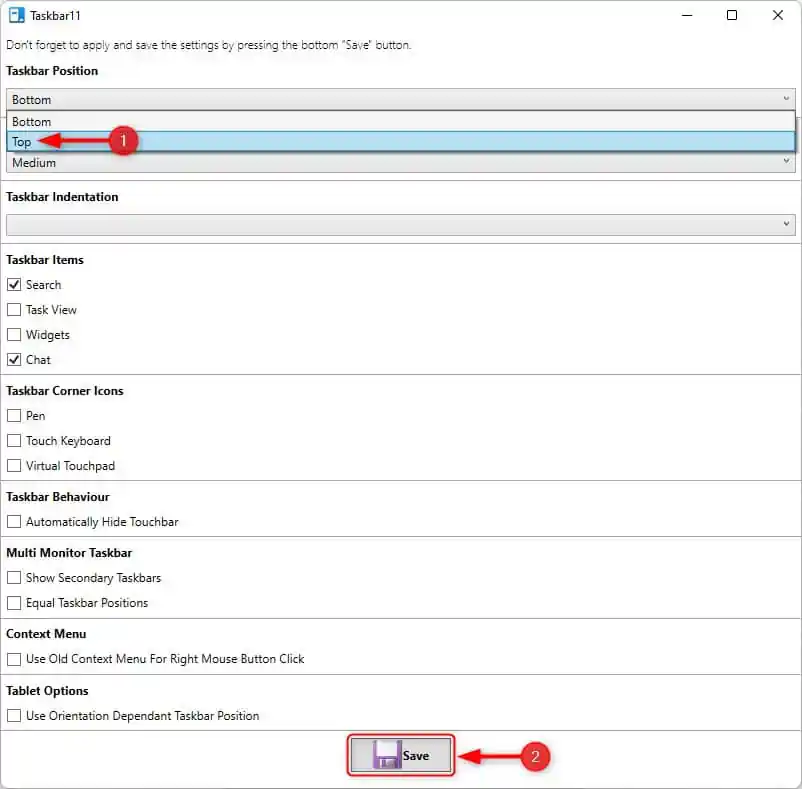The width and height of the screenshot is (802, 789).
Task: Click the save reminder text at top
Action: pyautogui.click(x=208, y=45)
